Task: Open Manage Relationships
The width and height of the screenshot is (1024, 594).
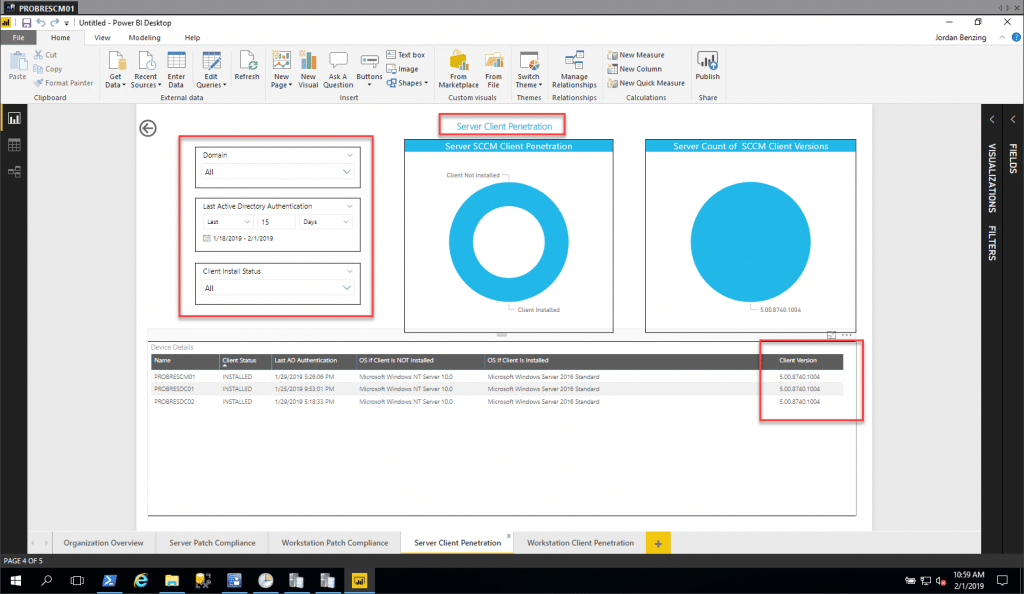Action: pyautogui.click(x=574, y=70)
